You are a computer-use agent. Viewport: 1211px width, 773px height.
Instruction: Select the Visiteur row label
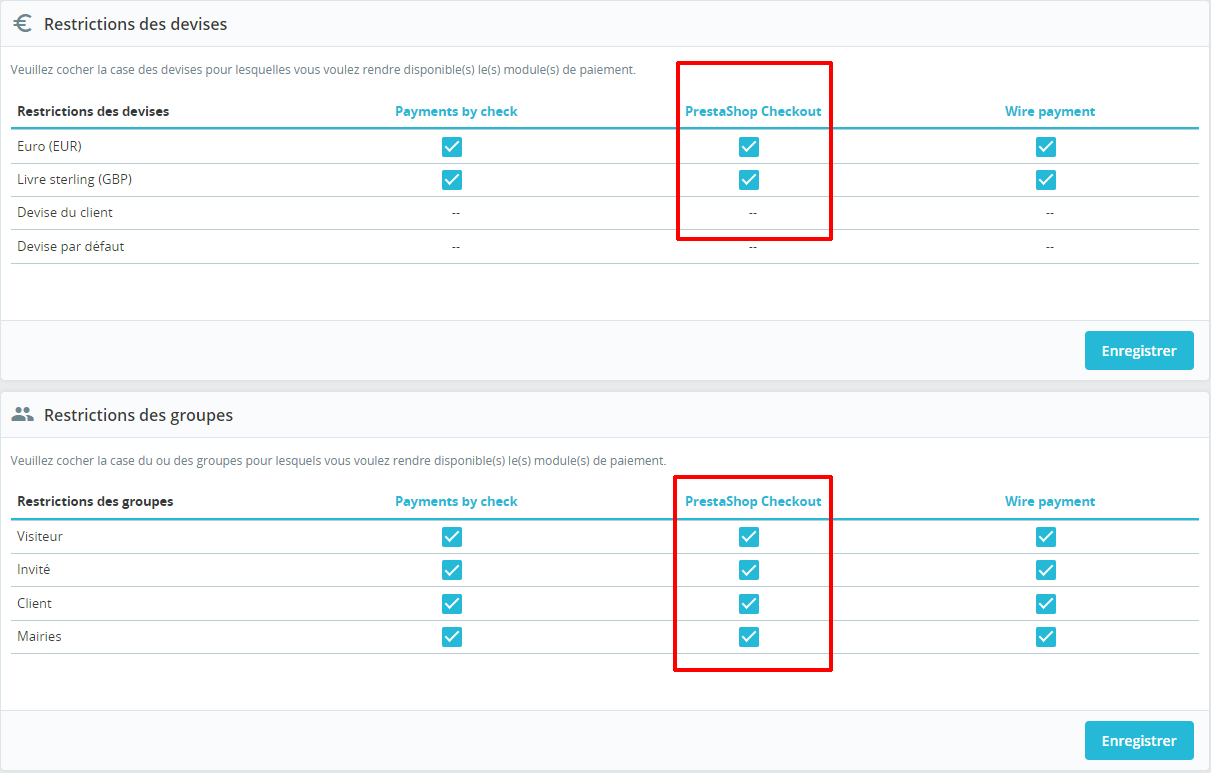(40, 537)
